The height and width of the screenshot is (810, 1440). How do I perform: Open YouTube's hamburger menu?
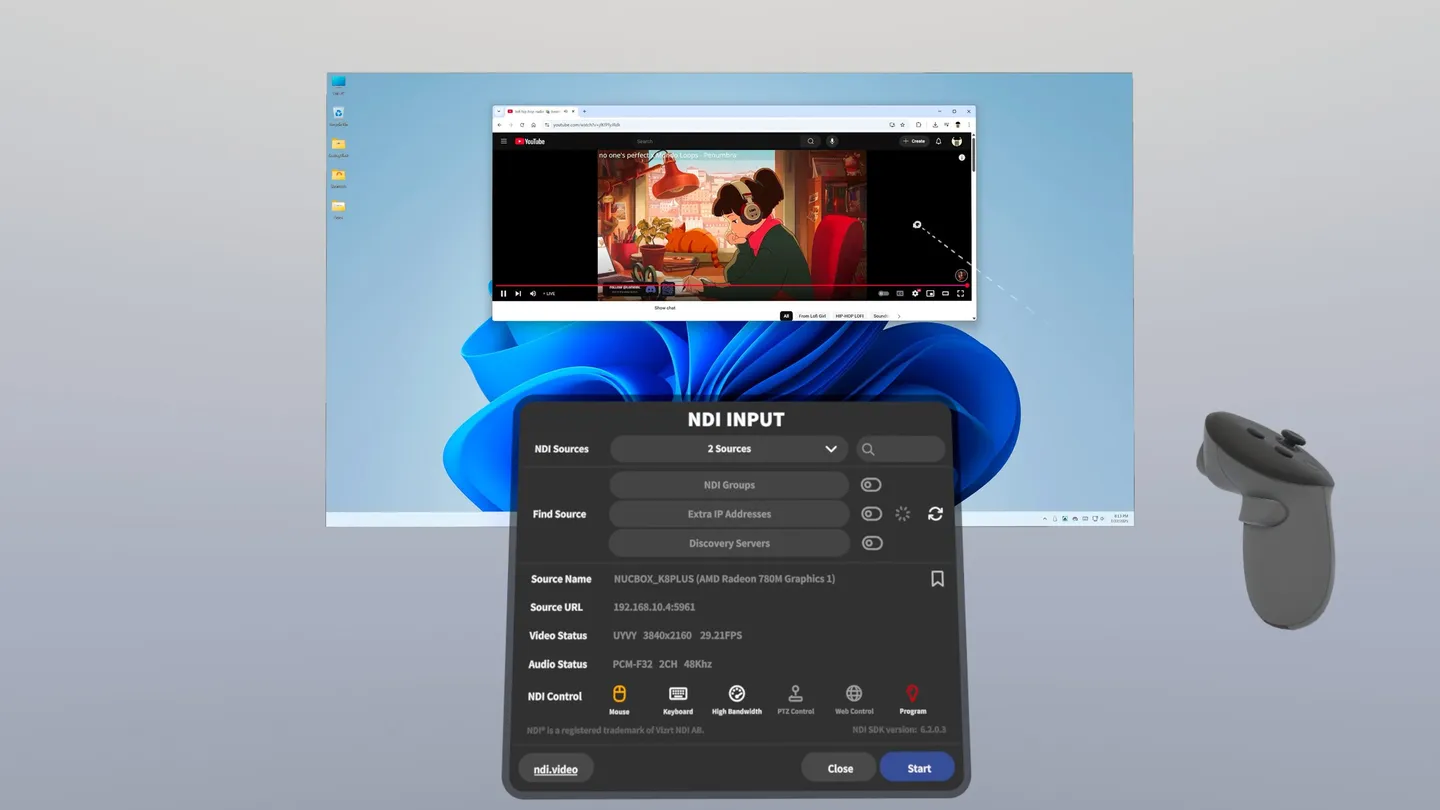tap(504, 141)
